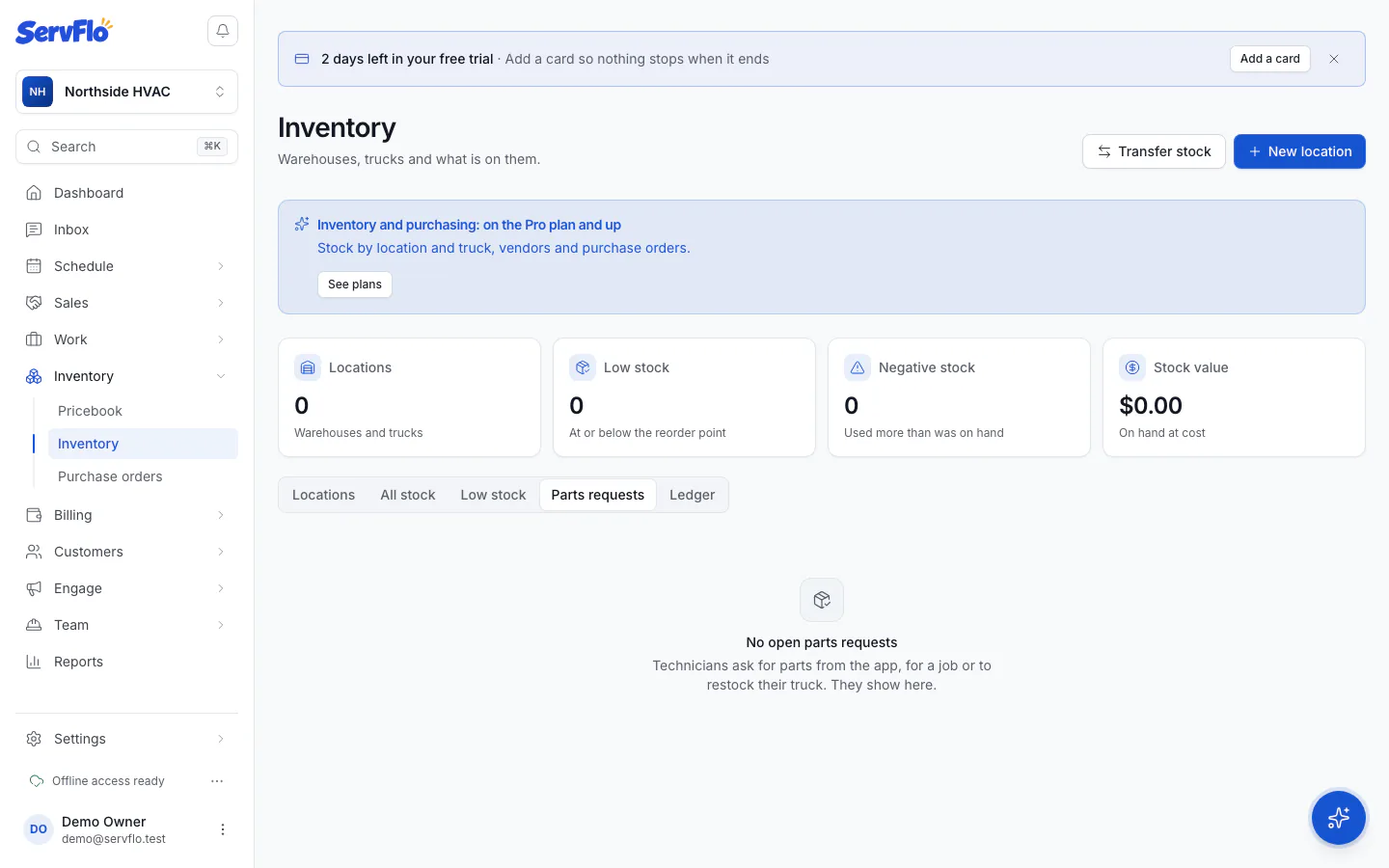Click the Inbox message icon
The image size is (1389, 868).
[x=34, y=230]
